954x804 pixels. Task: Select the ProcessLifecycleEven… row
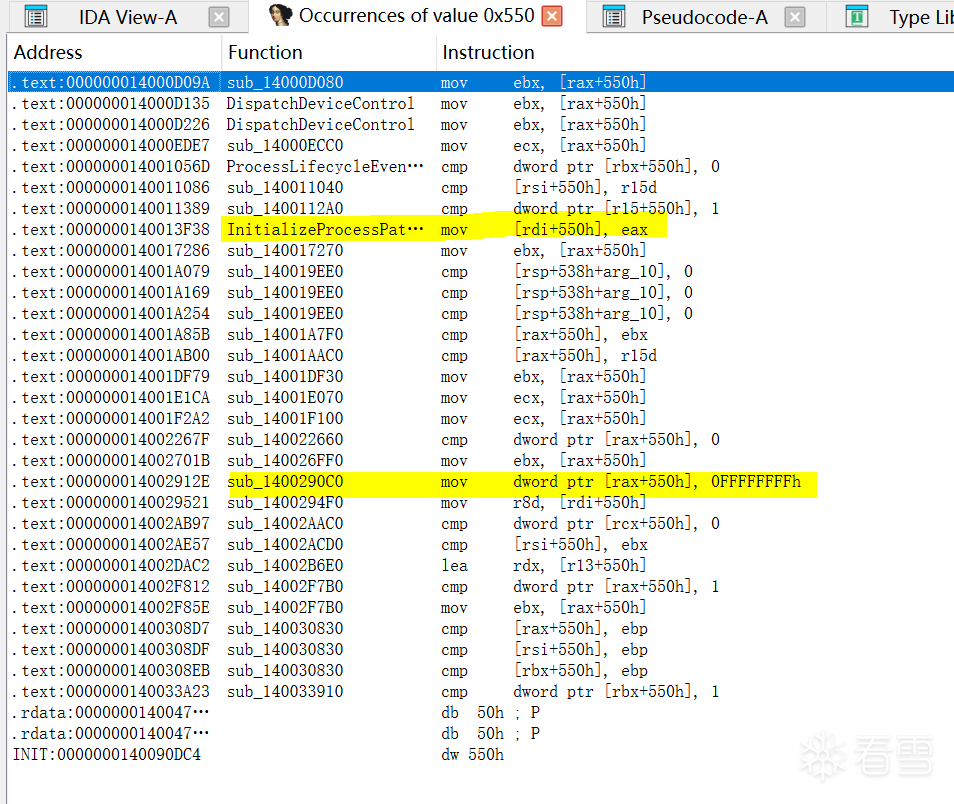pos(481,166)
